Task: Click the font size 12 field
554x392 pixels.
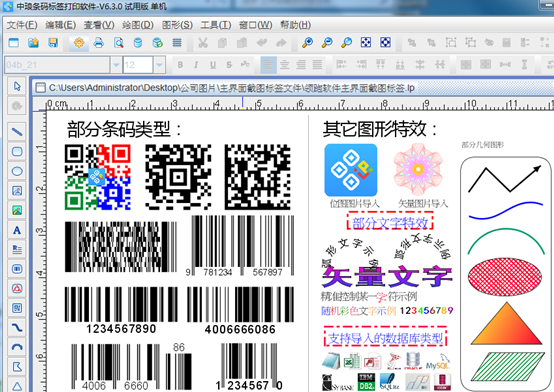Action: (x=138, y=65)
